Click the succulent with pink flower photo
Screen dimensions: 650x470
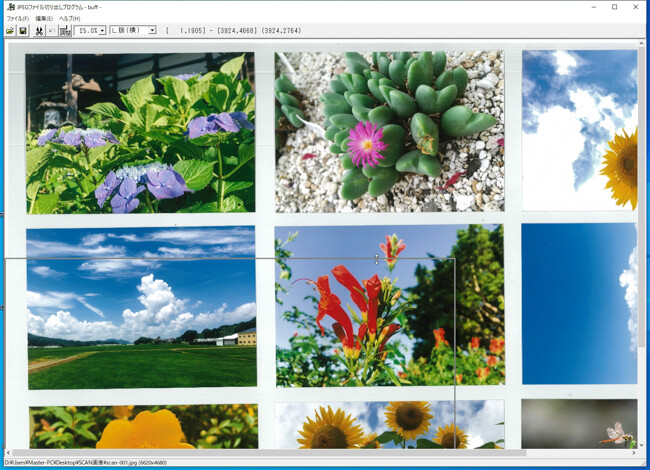point(389,131)
